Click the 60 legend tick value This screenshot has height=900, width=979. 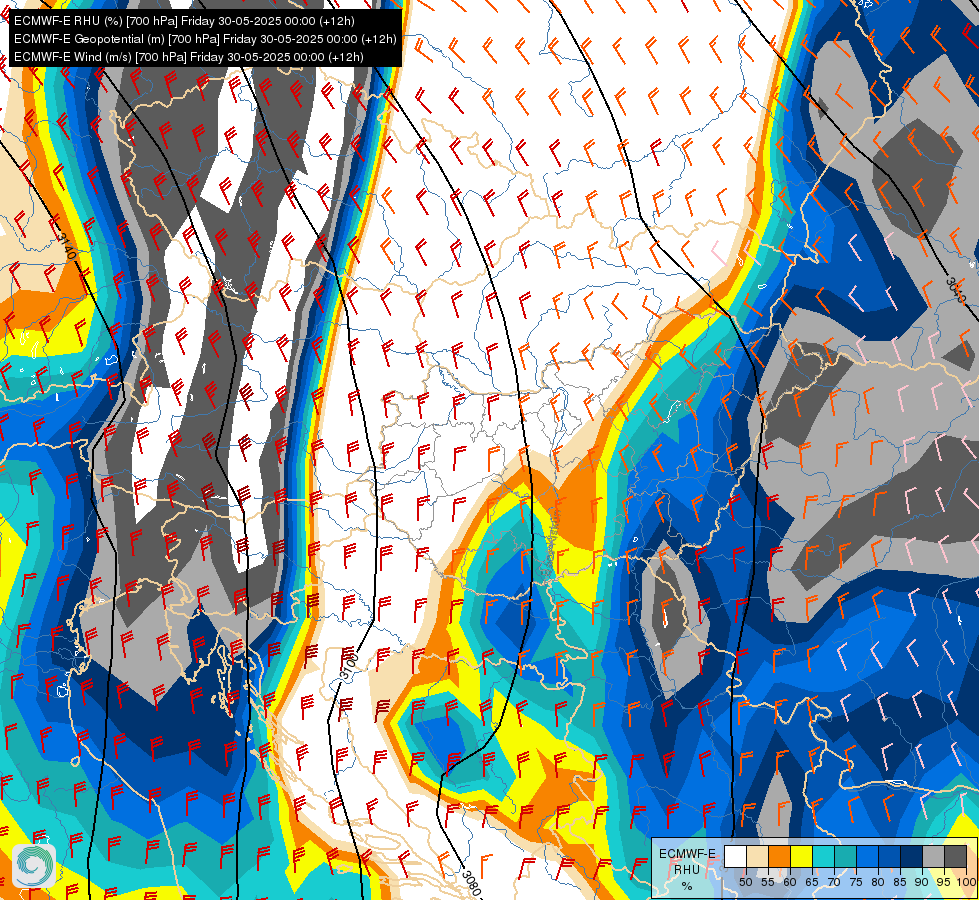(790, 882)
